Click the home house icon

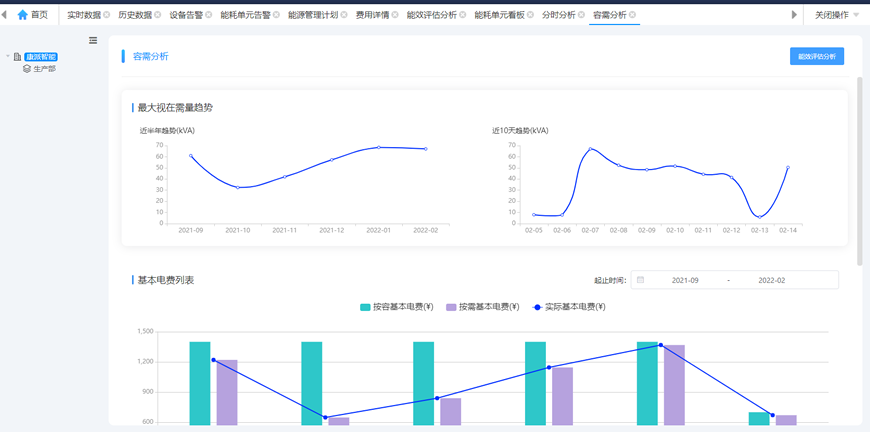22,15
